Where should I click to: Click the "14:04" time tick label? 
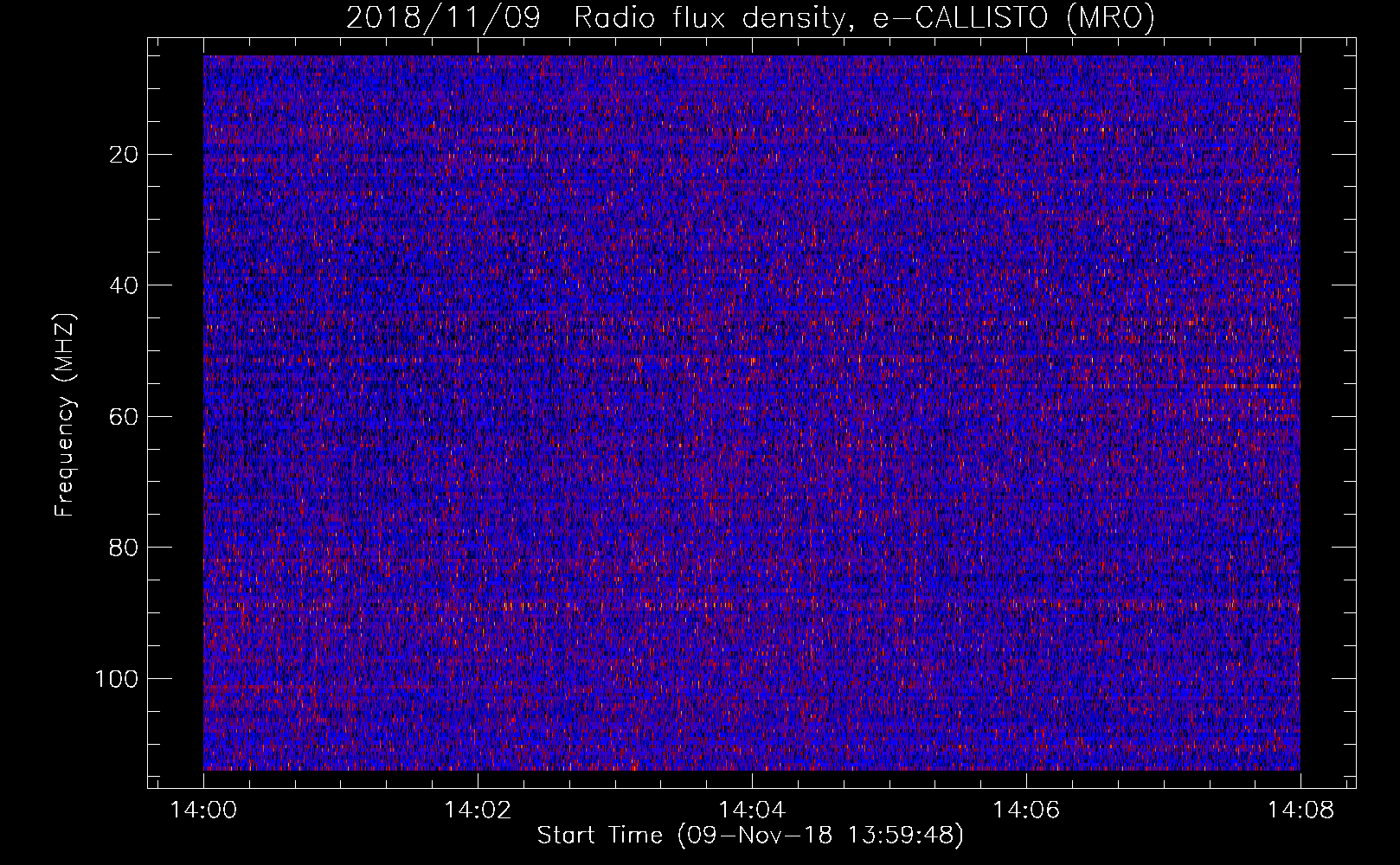click(752, 811)
